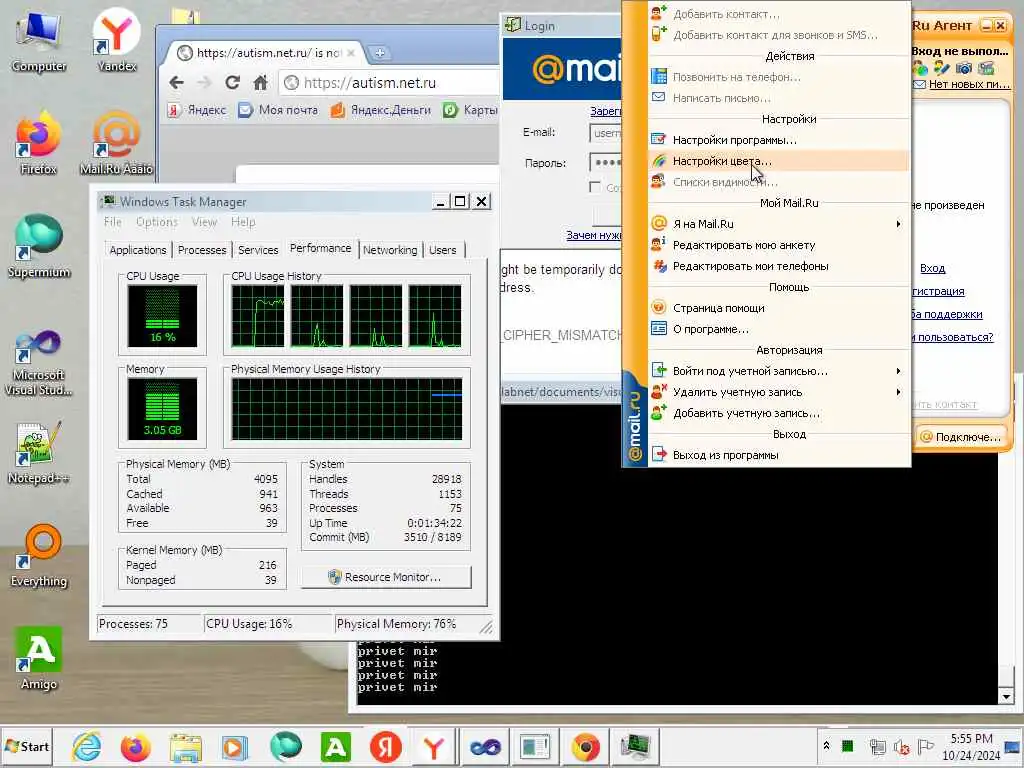Click the browser address bar
The width and height of the screenshot is (1024, 768).
point(391,83)
